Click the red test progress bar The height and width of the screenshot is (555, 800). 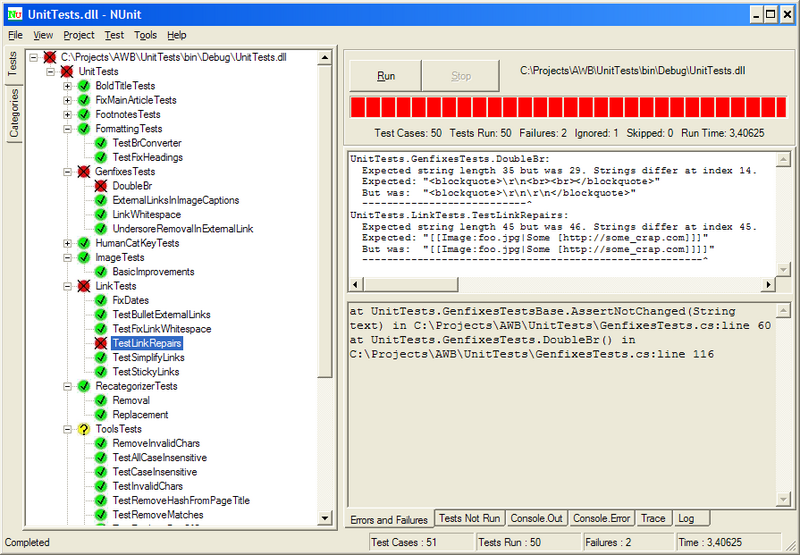tap(568, 108)
